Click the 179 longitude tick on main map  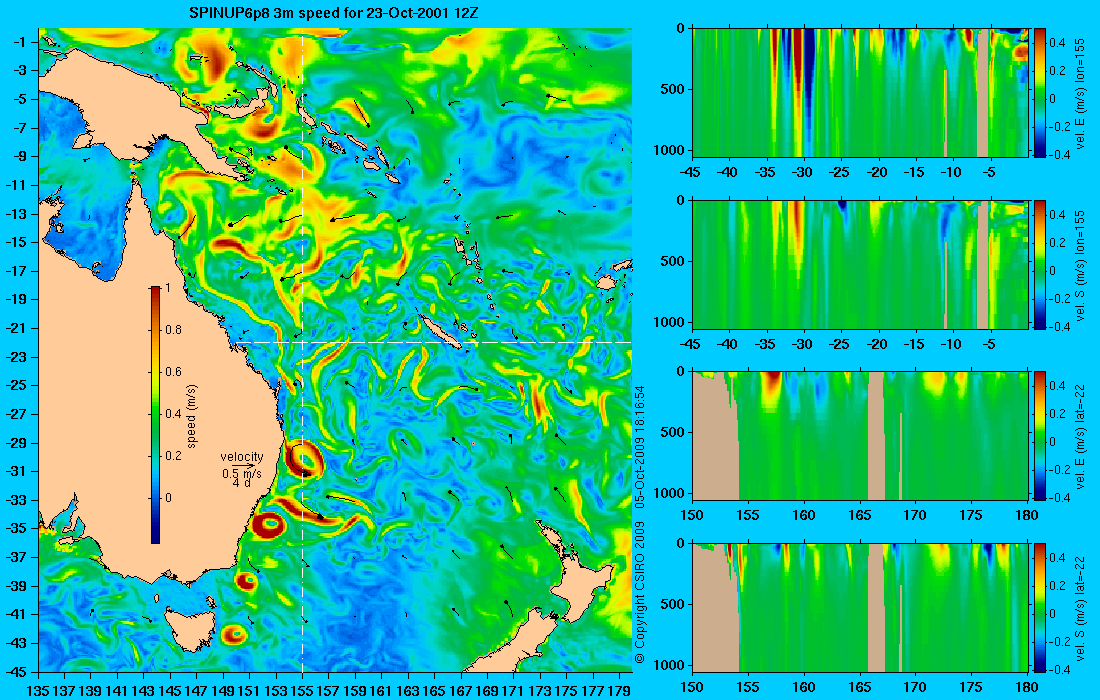click(x=619, y=690)
